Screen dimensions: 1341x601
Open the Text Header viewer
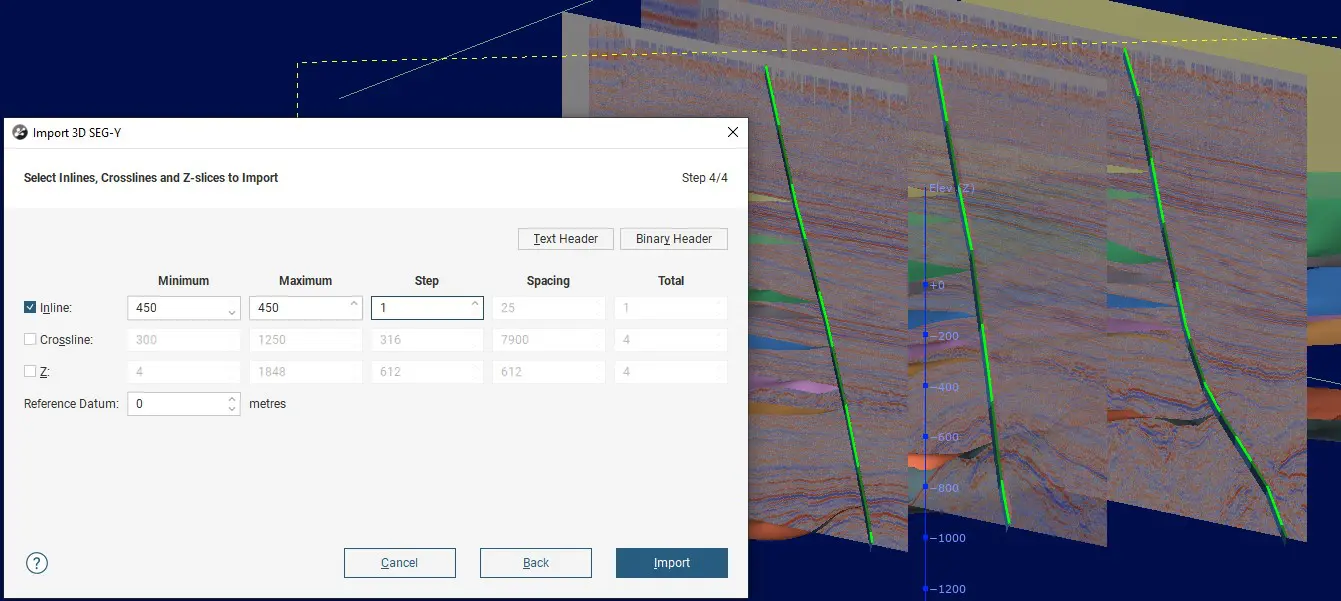565,239
